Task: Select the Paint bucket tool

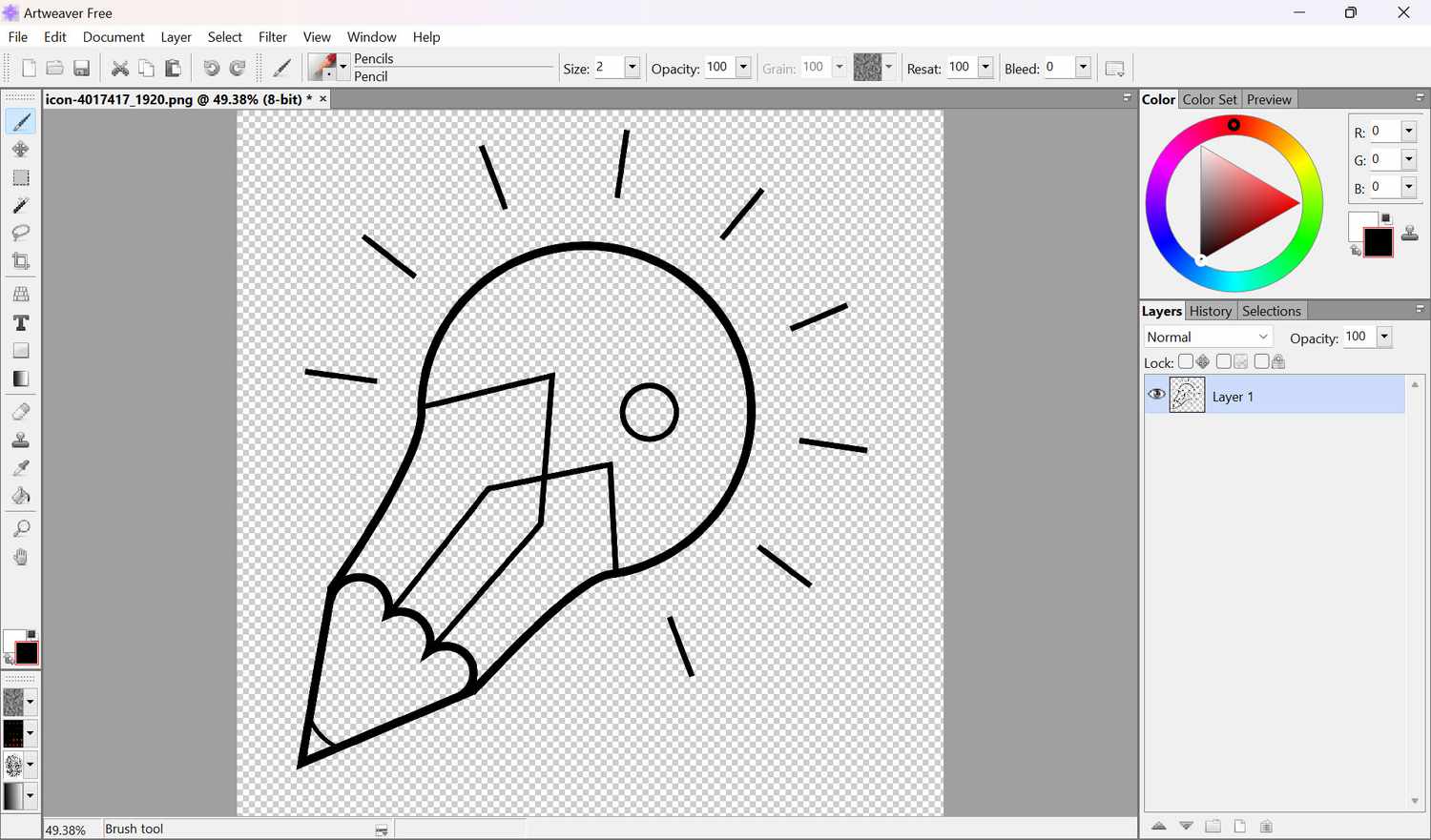Action: pos(21,496)
